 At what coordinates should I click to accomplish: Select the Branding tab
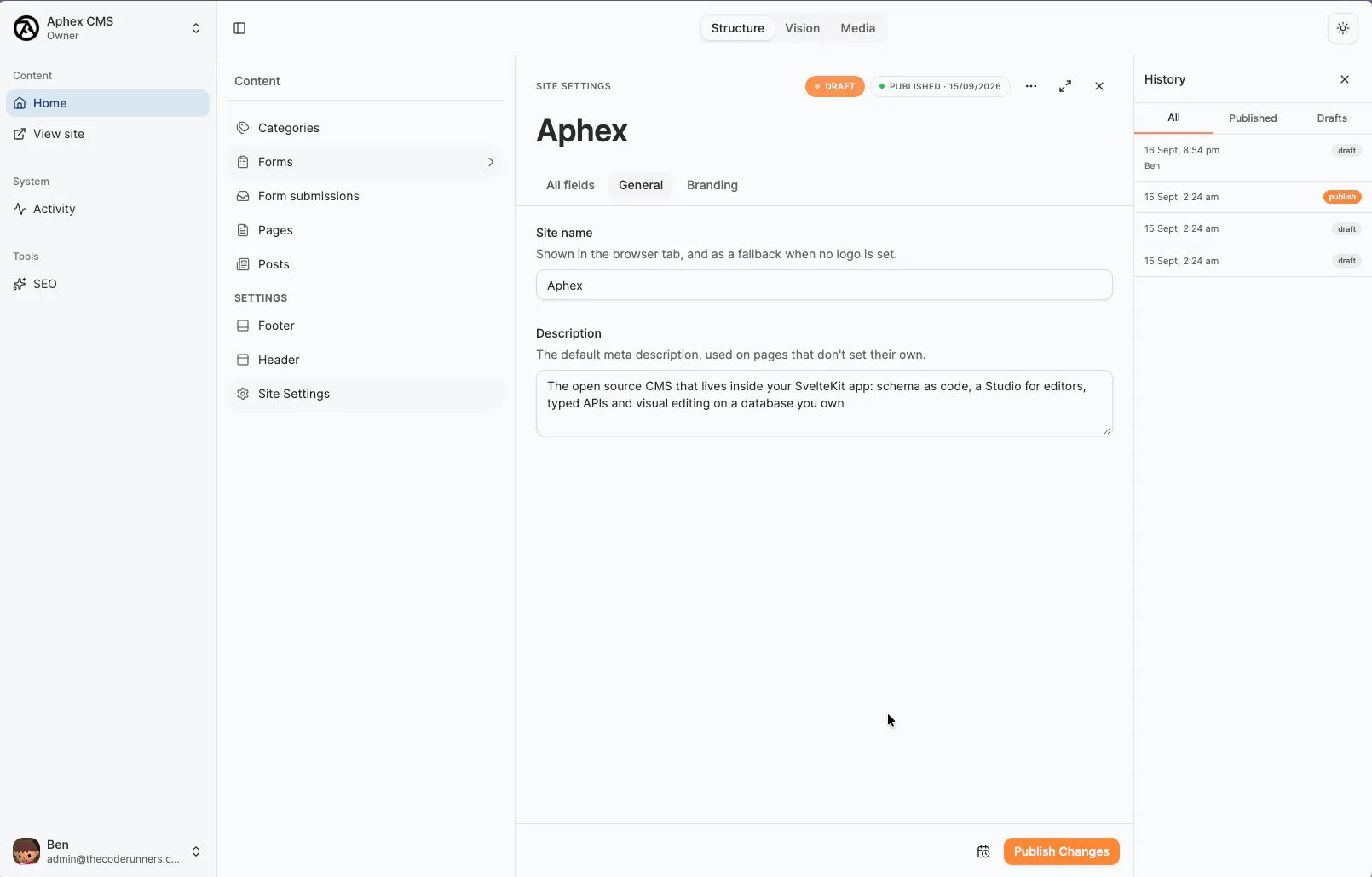coord(712,185)
